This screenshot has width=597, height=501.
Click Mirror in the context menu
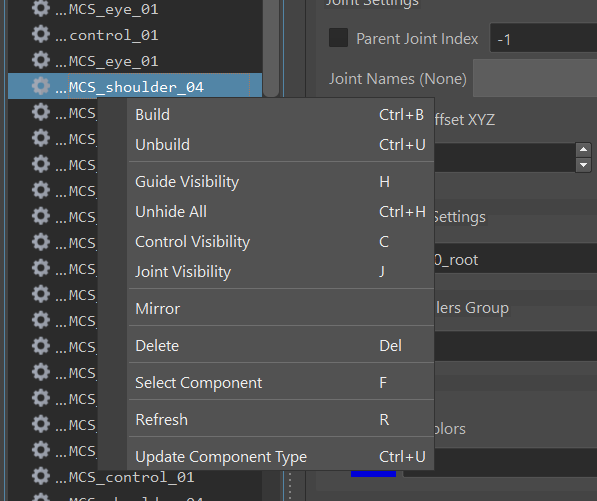(281, 309)
